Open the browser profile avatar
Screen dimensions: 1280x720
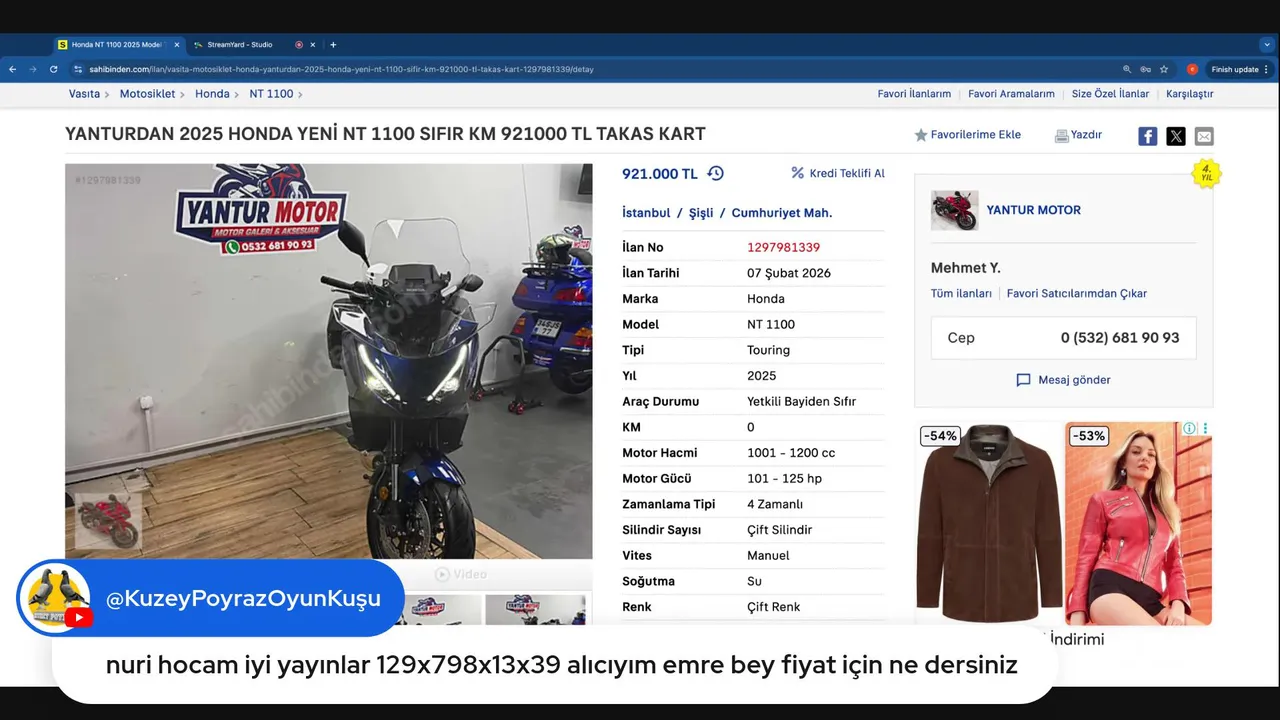click(x=1192, y=69)
